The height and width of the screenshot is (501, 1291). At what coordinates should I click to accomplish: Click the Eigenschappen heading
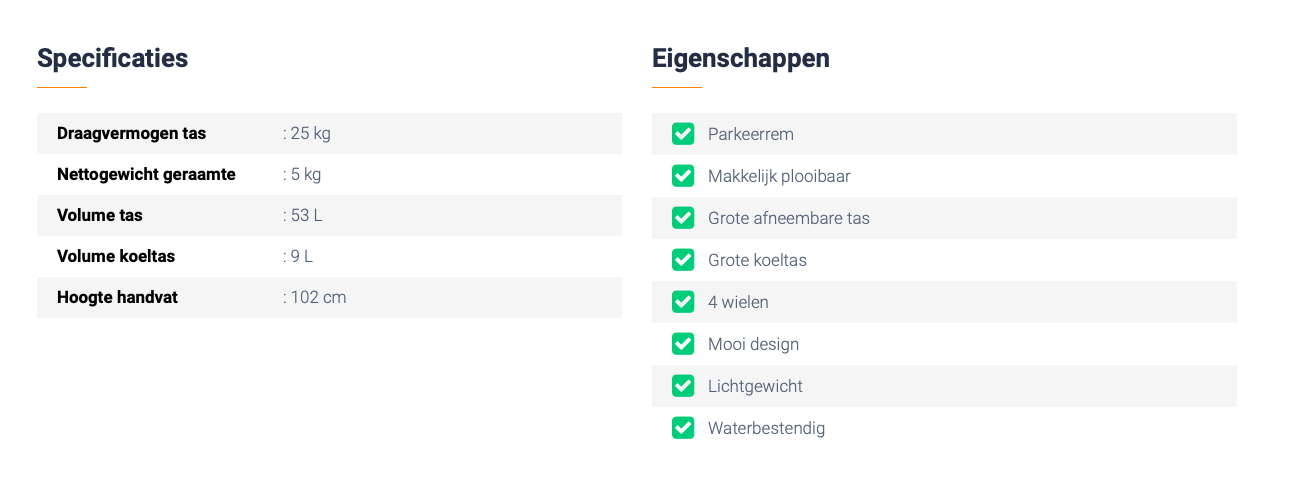click(x=740, y=58)
